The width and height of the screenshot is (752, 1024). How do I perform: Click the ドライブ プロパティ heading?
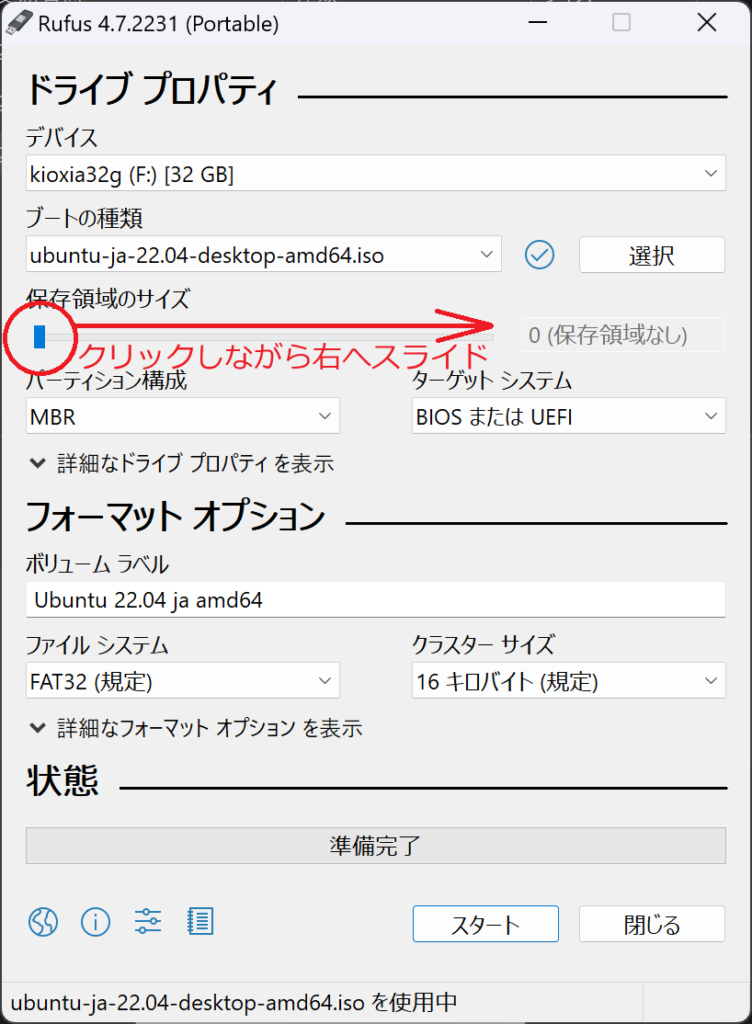(152, 89)
